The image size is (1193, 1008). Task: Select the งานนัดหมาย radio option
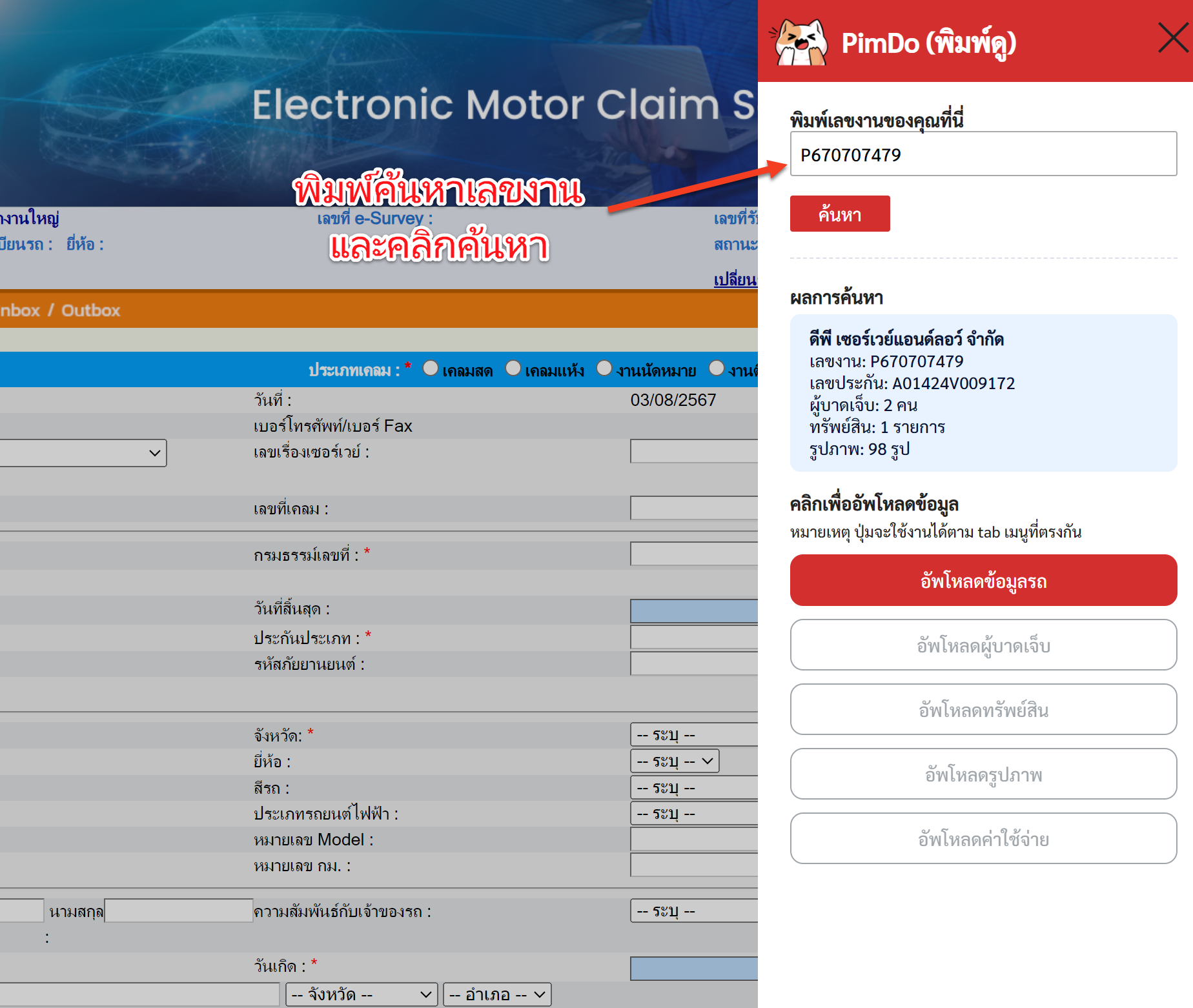coord(604,368)
